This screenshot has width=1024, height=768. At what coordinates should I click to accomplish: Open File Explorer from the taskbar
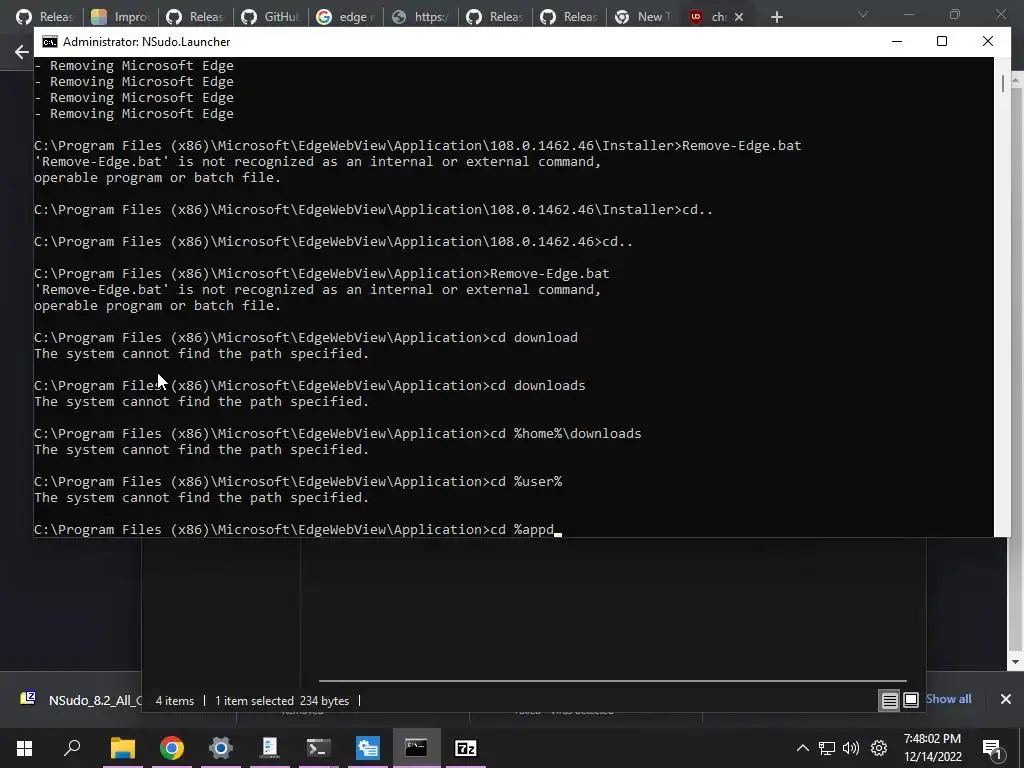click(122, 748)
